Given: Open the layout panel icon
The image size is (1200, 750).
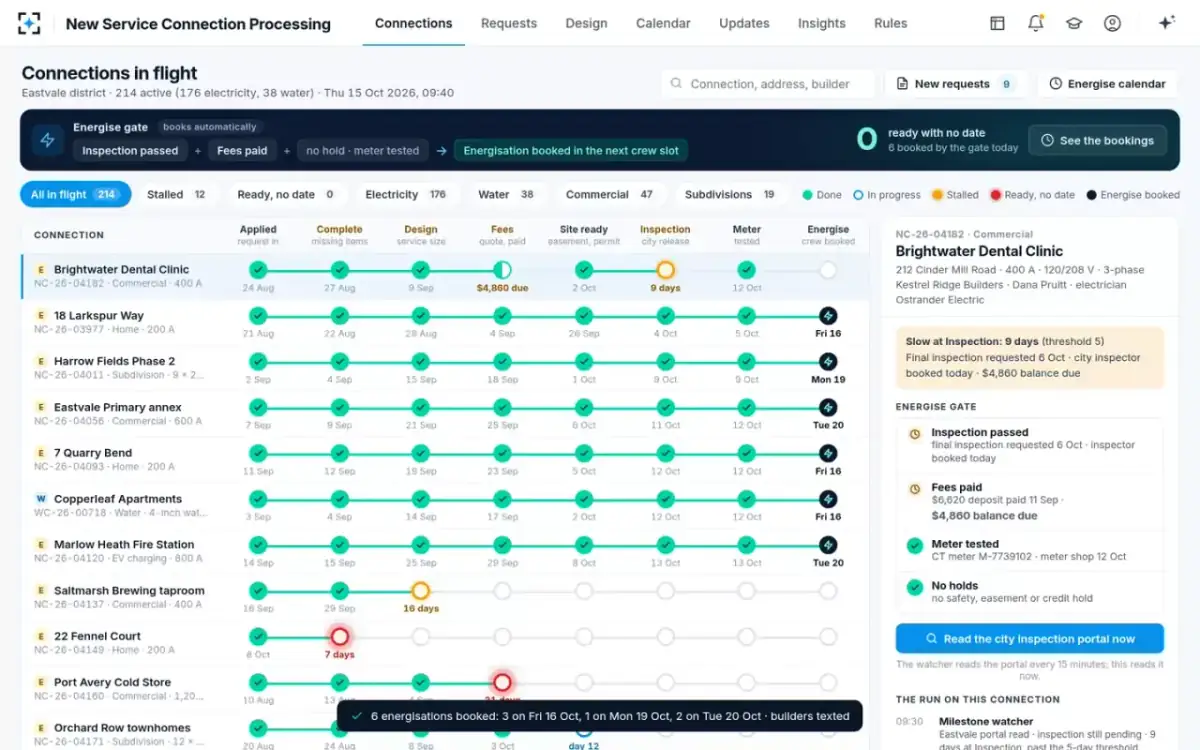Looking at the screenshot, I should tap(997, 23).
